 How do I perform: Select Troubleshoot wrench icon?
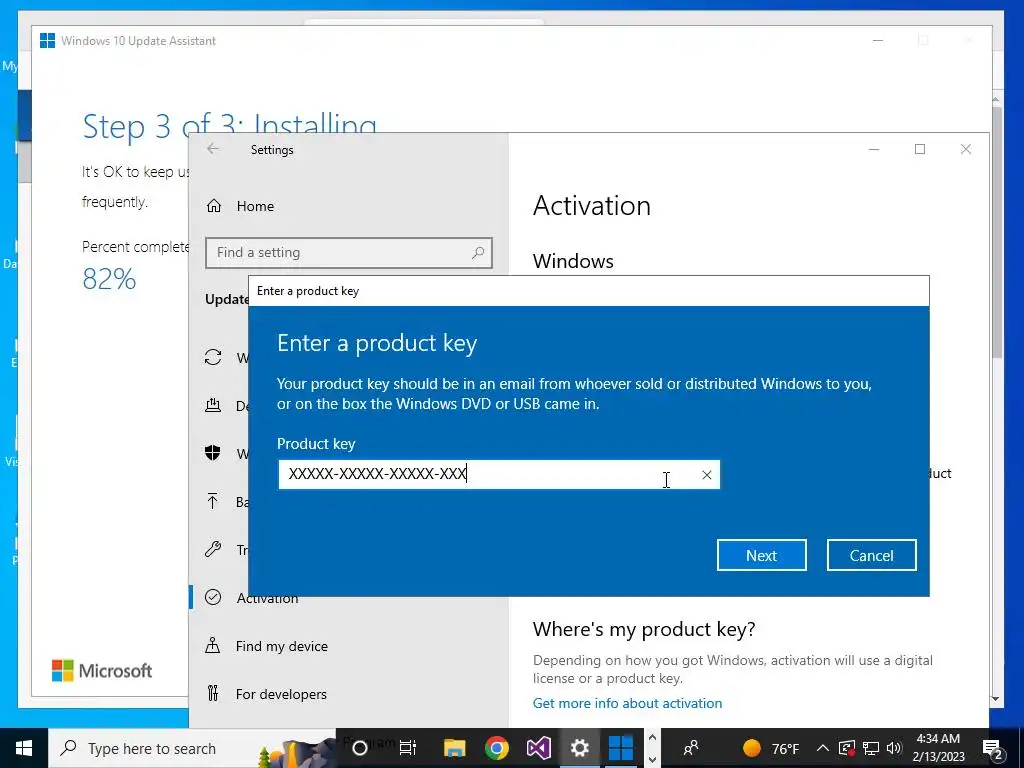click(213, 549)
